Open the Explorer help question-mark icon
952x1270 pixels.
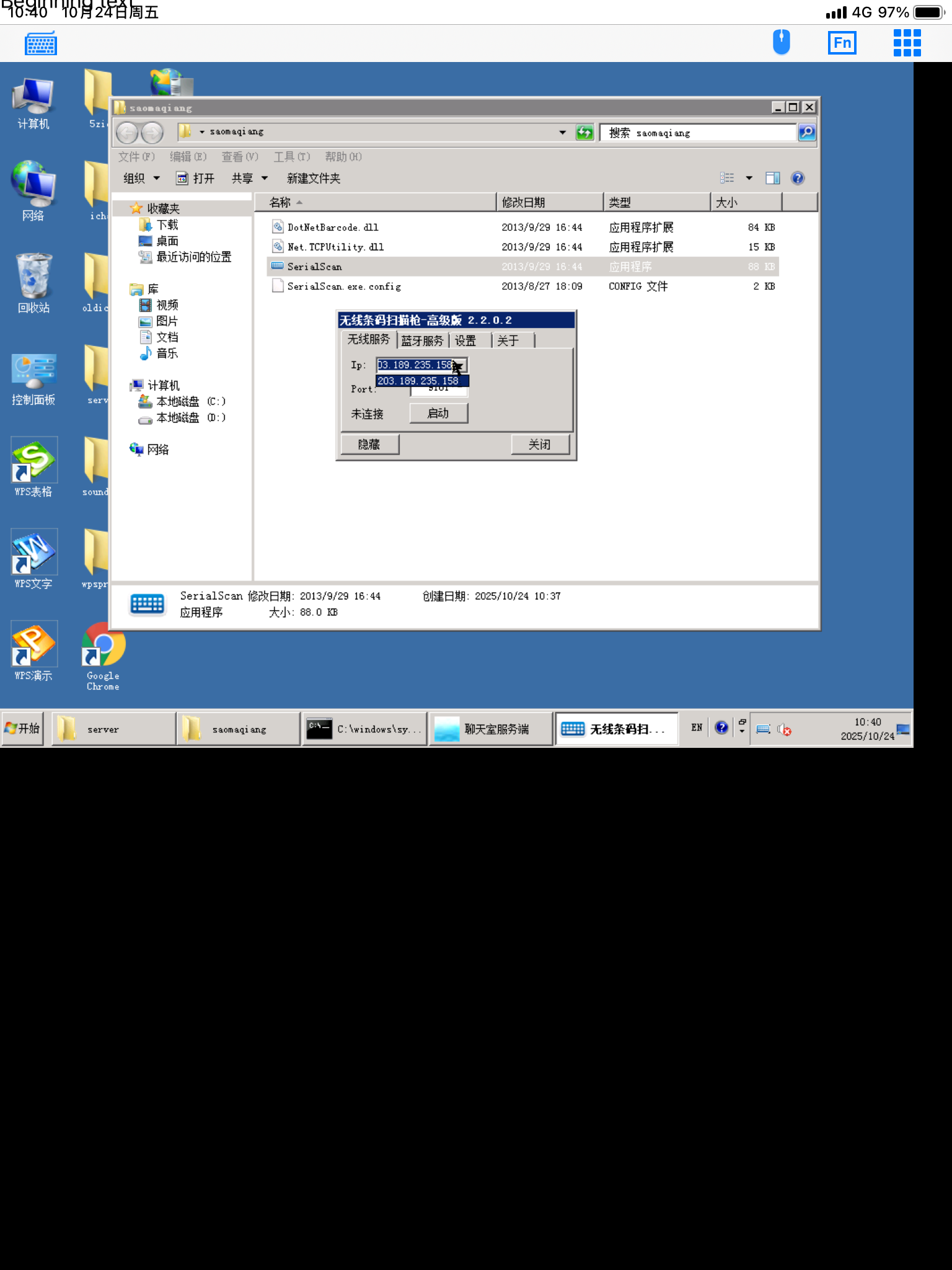(798, 179)
